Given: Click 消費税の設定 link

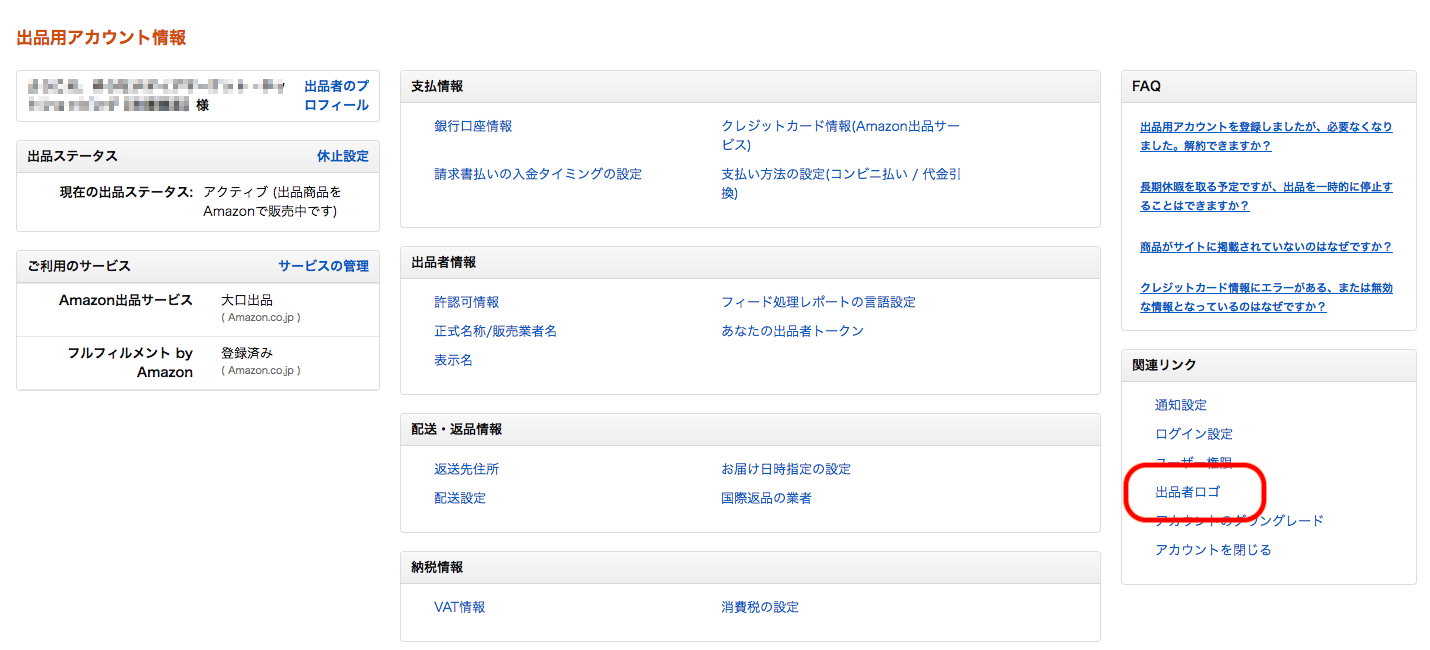Looking at the screenshot, I should (760, 607).
